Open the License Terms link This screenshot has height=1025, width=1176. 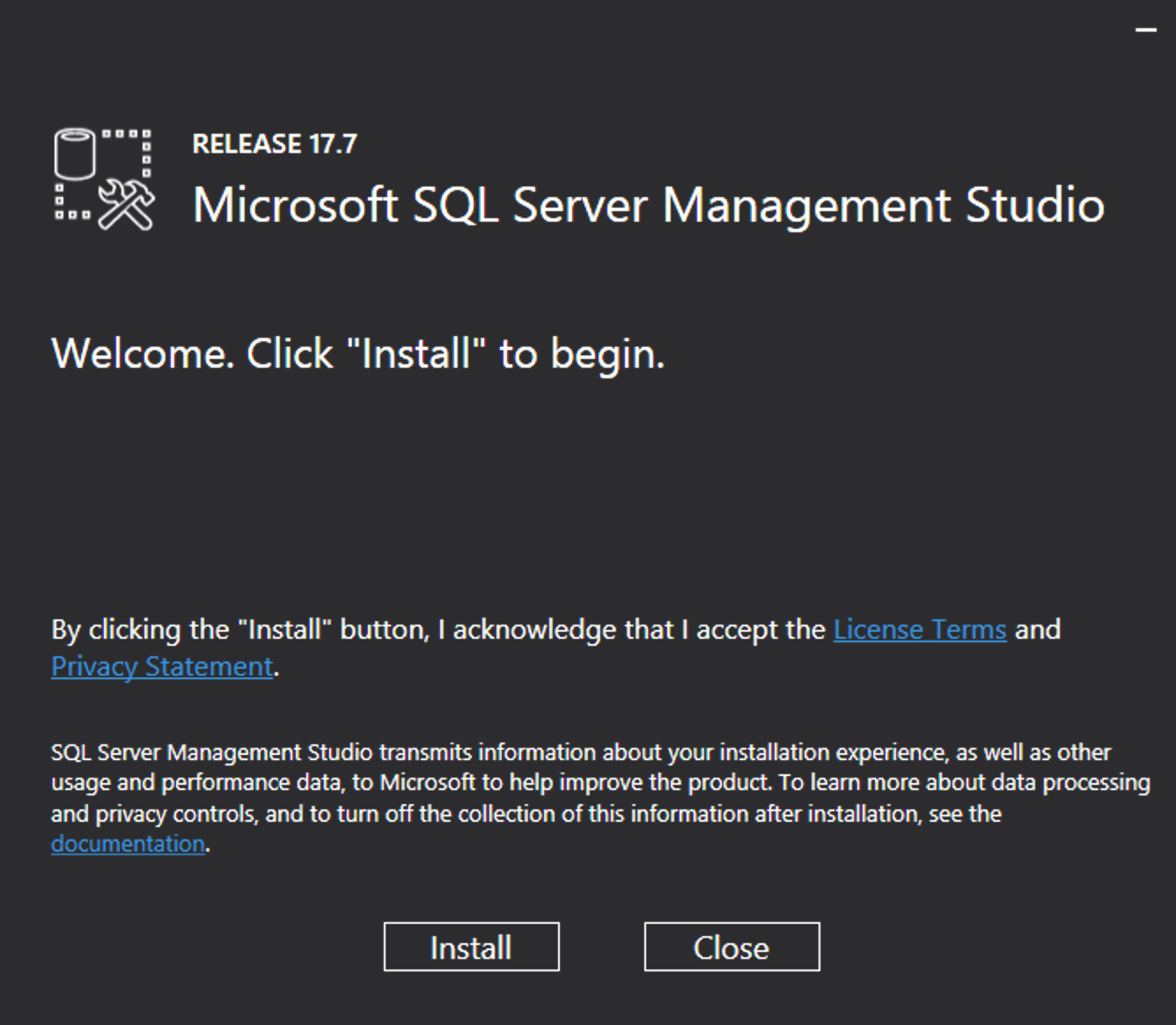[x=920, y=630]
